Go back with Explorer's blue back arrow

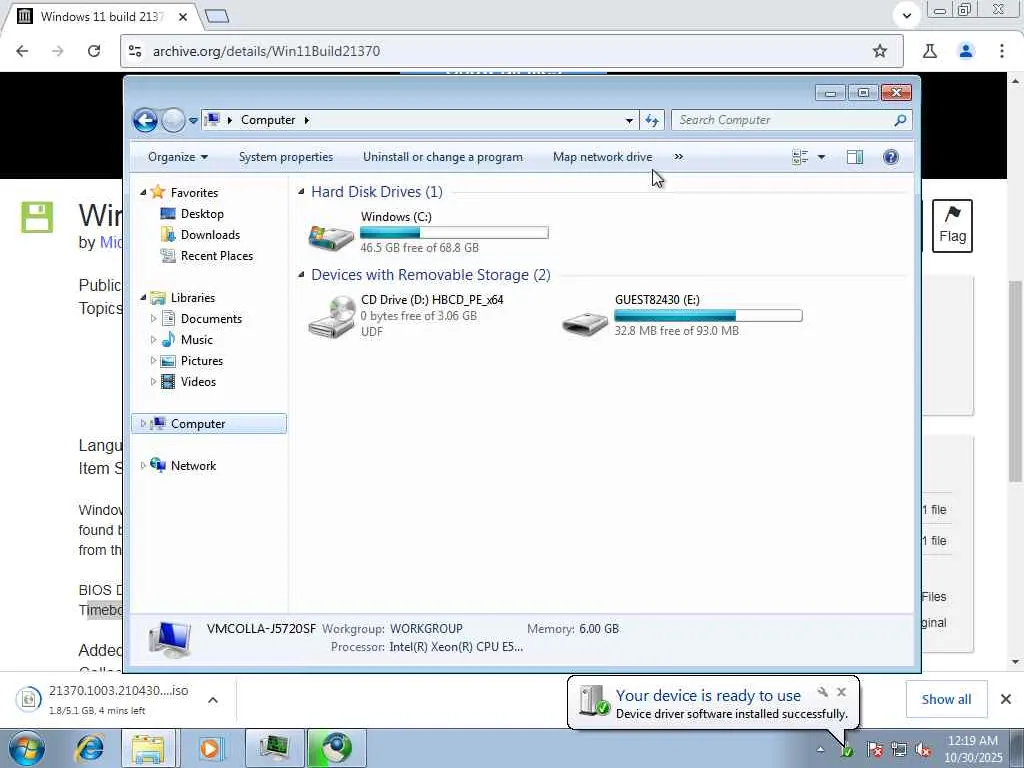[x=145, y=120]
